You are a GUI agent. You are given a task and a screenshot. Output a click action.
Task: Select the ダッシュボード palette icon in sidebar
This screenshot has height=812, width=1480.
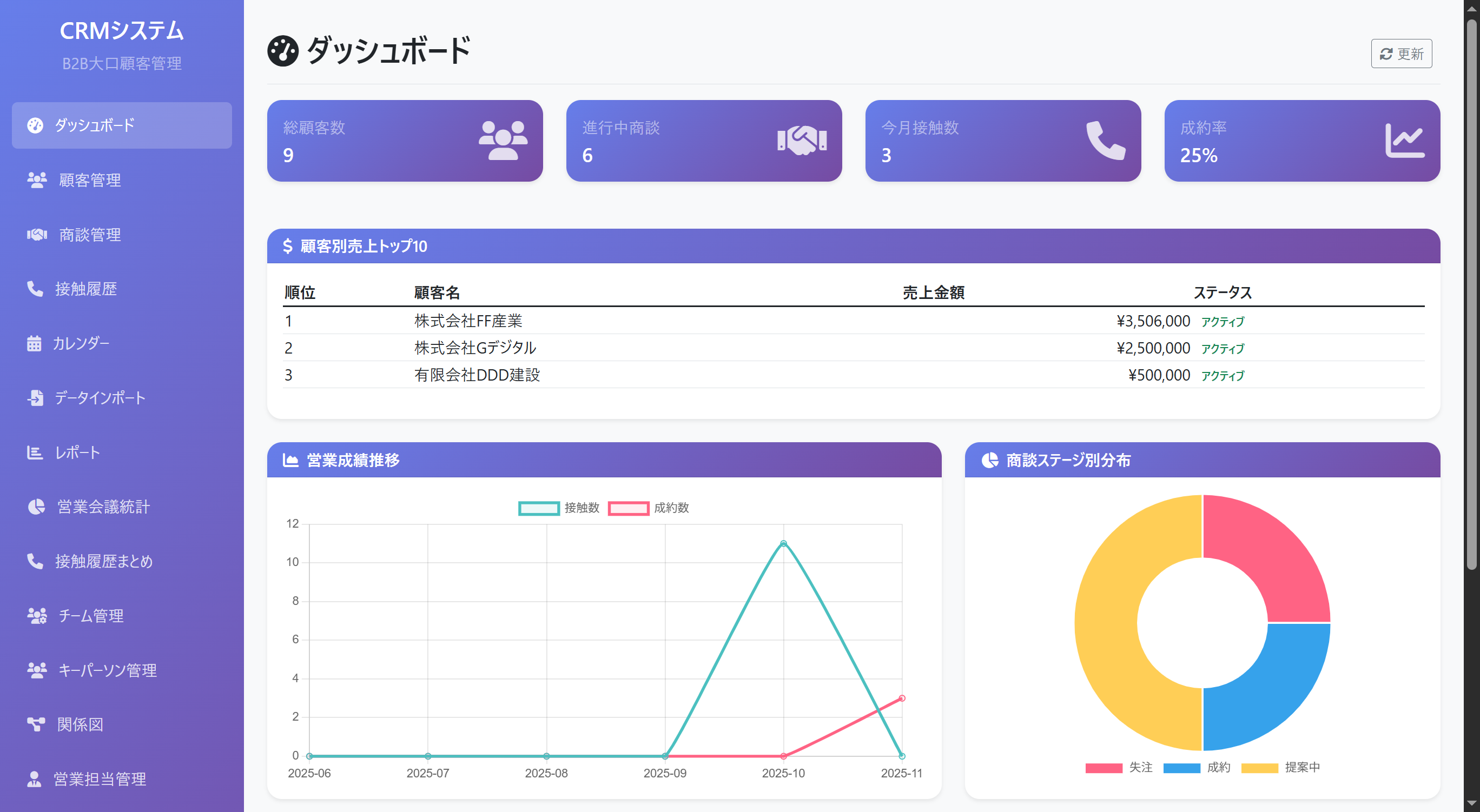[35, 125]
